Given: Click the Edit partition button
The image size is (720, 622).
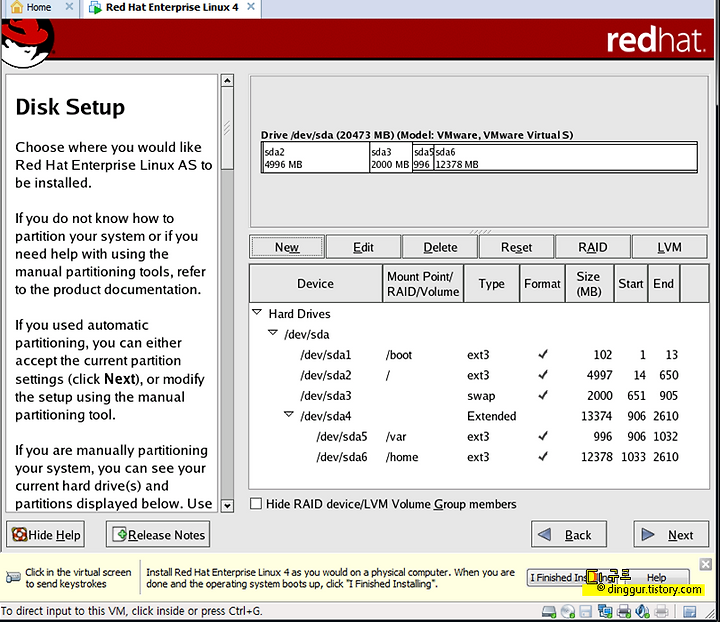Looking at the screenshot, I should pyautogui.click(x=363, y=247).
